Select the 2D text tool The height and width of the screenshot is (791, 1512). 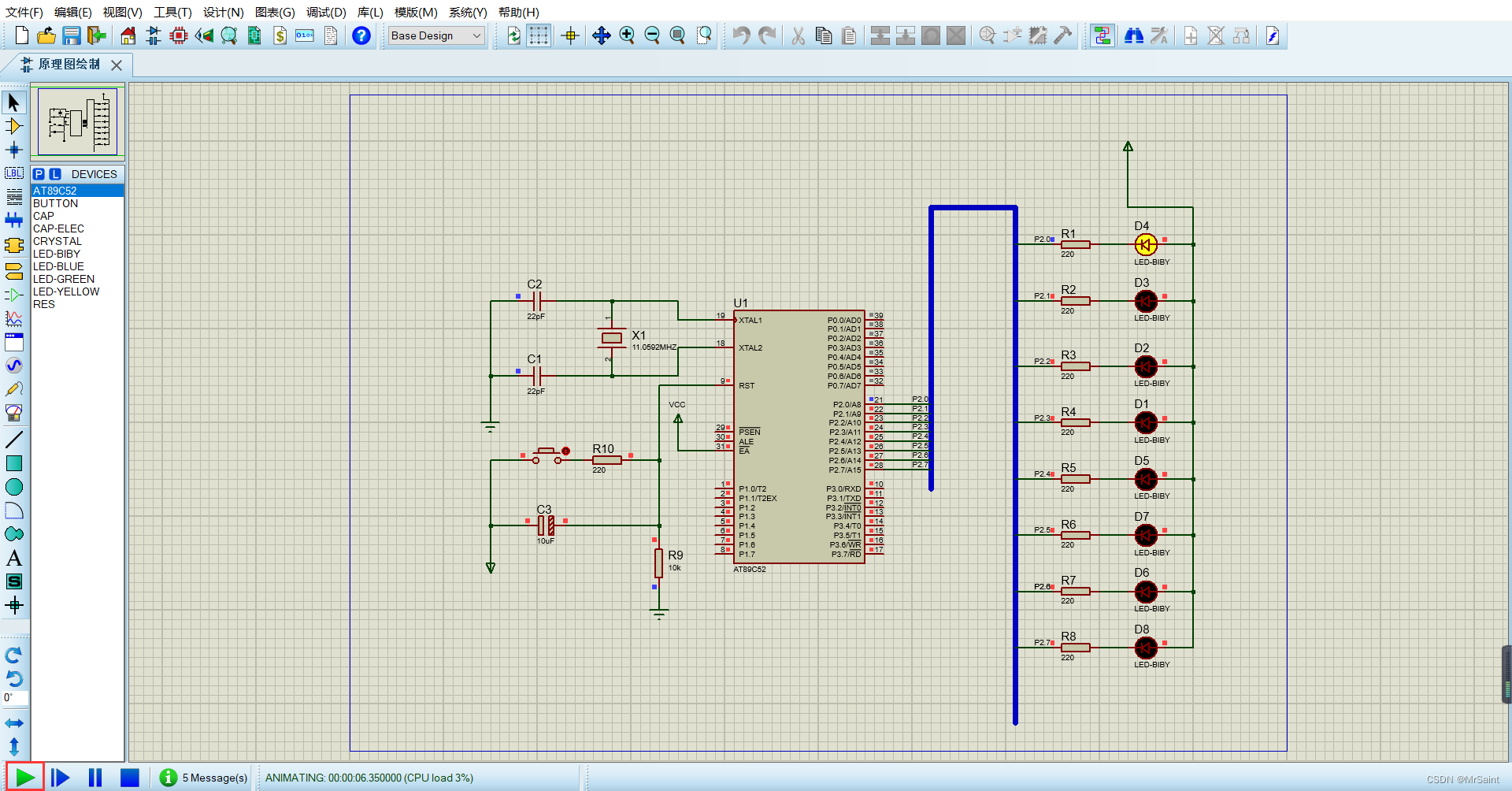coord(13,558)
